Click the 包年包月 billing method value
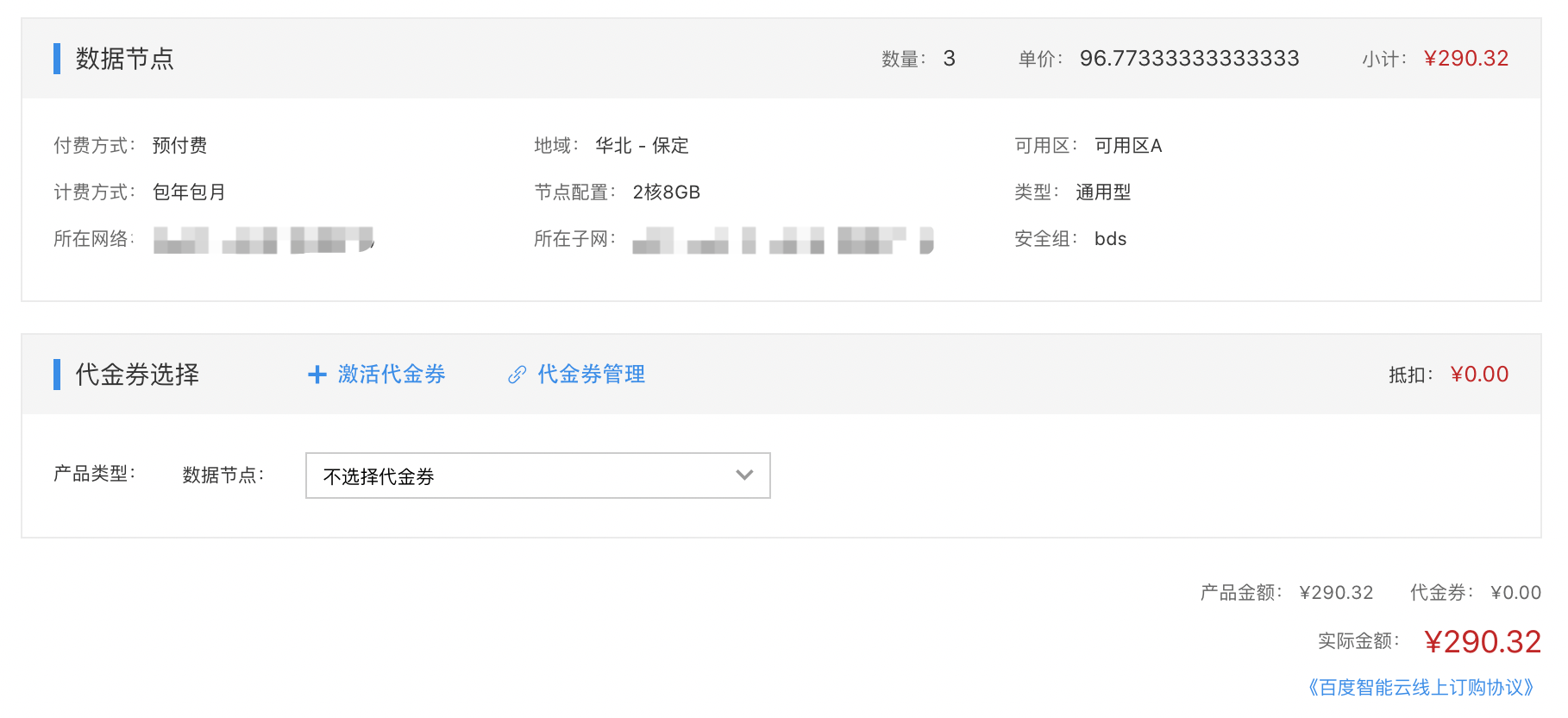Viewport: 1568px width, 718px height. pyautogui.click(x=189, y=192)
